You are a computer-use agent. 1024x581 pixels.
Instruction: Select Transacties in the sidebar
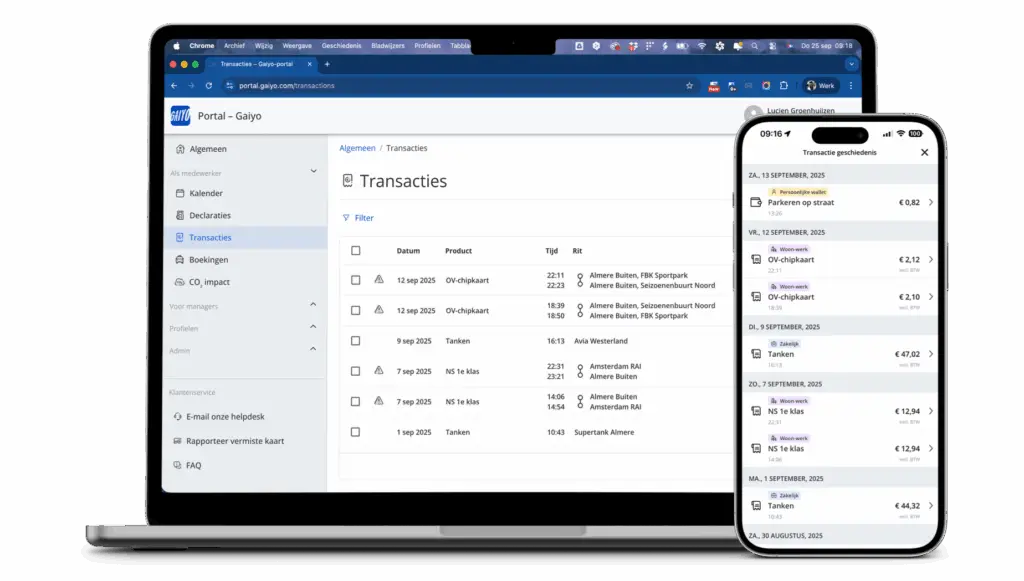tap(246, 238)
